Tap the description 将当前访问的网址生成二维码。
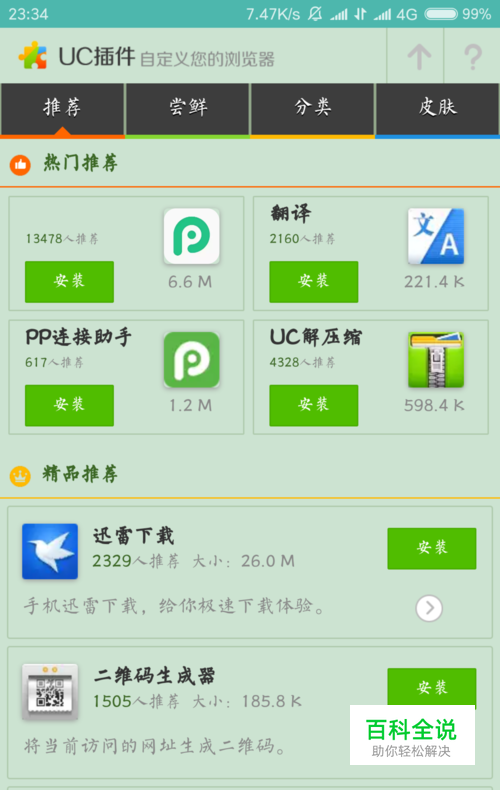Image resolution: width=500 pixels, height=790 pixels. [155, 746]
